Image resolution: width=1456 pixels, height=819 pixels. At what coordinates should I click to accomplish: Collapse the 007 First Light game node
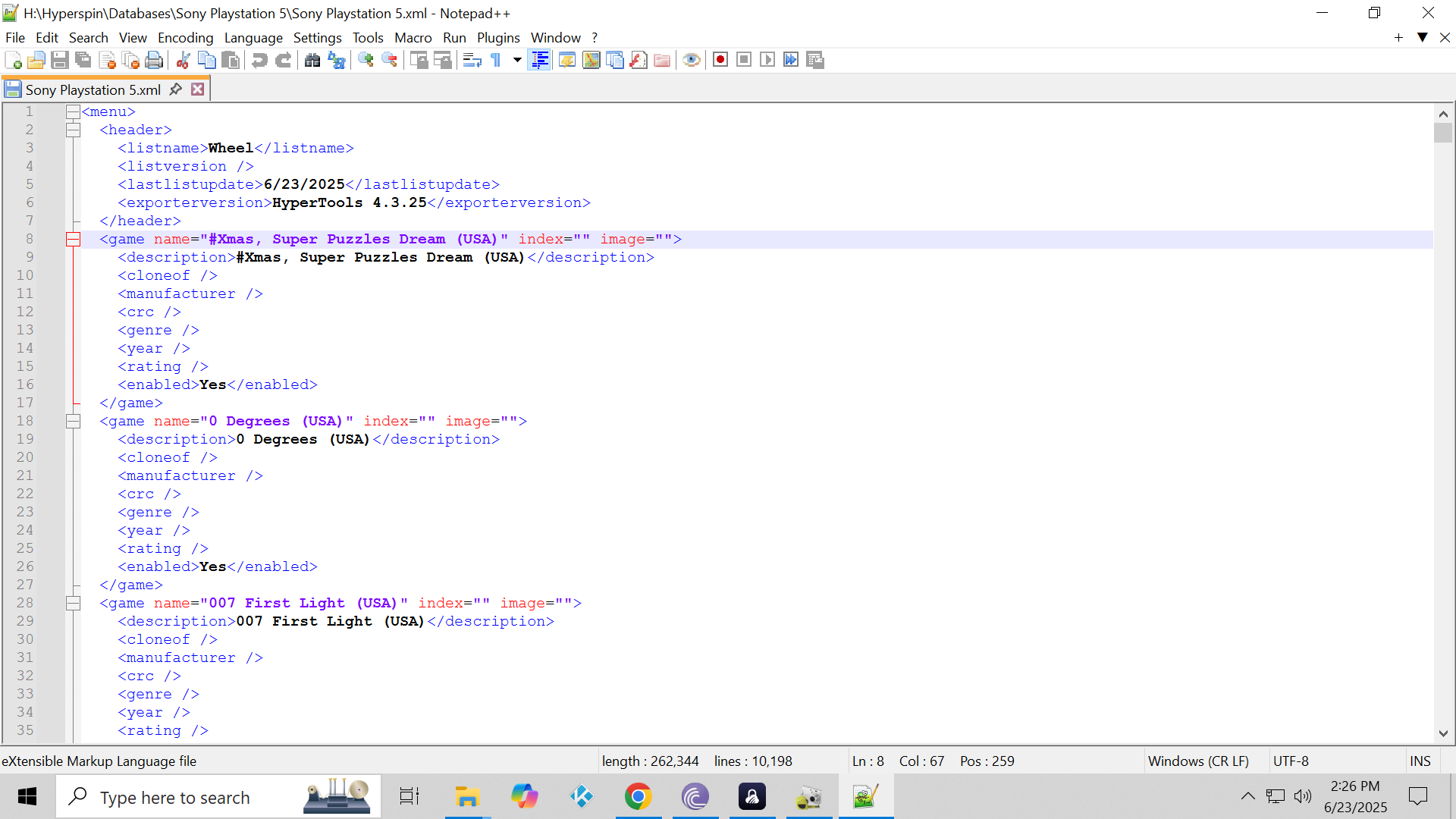[x=73, y=604]
